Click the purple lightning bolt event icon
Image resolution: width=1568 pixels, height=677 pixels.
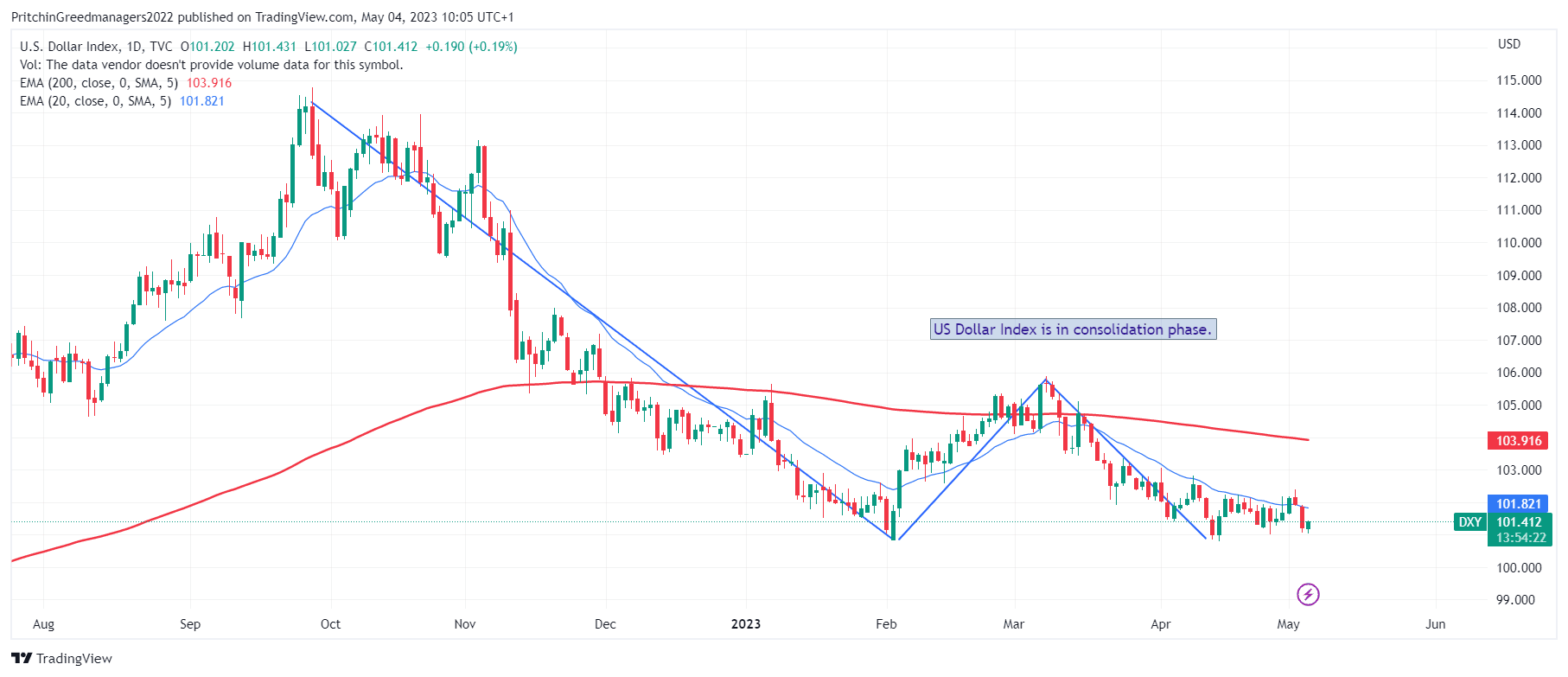coord(1308,594)
